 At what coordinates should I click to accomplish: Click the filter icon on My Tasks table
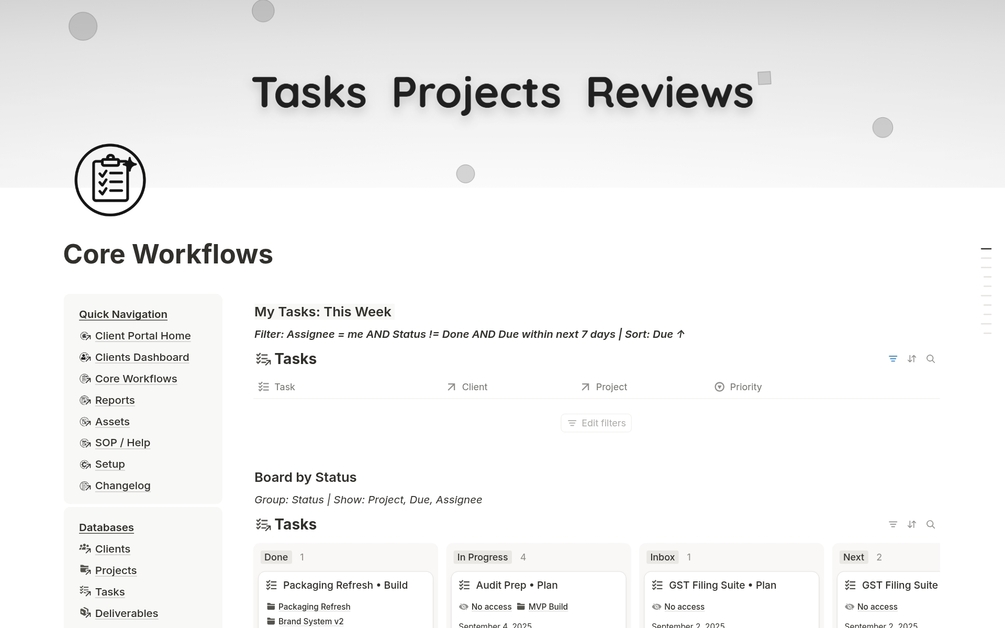(x=893, y=359)
